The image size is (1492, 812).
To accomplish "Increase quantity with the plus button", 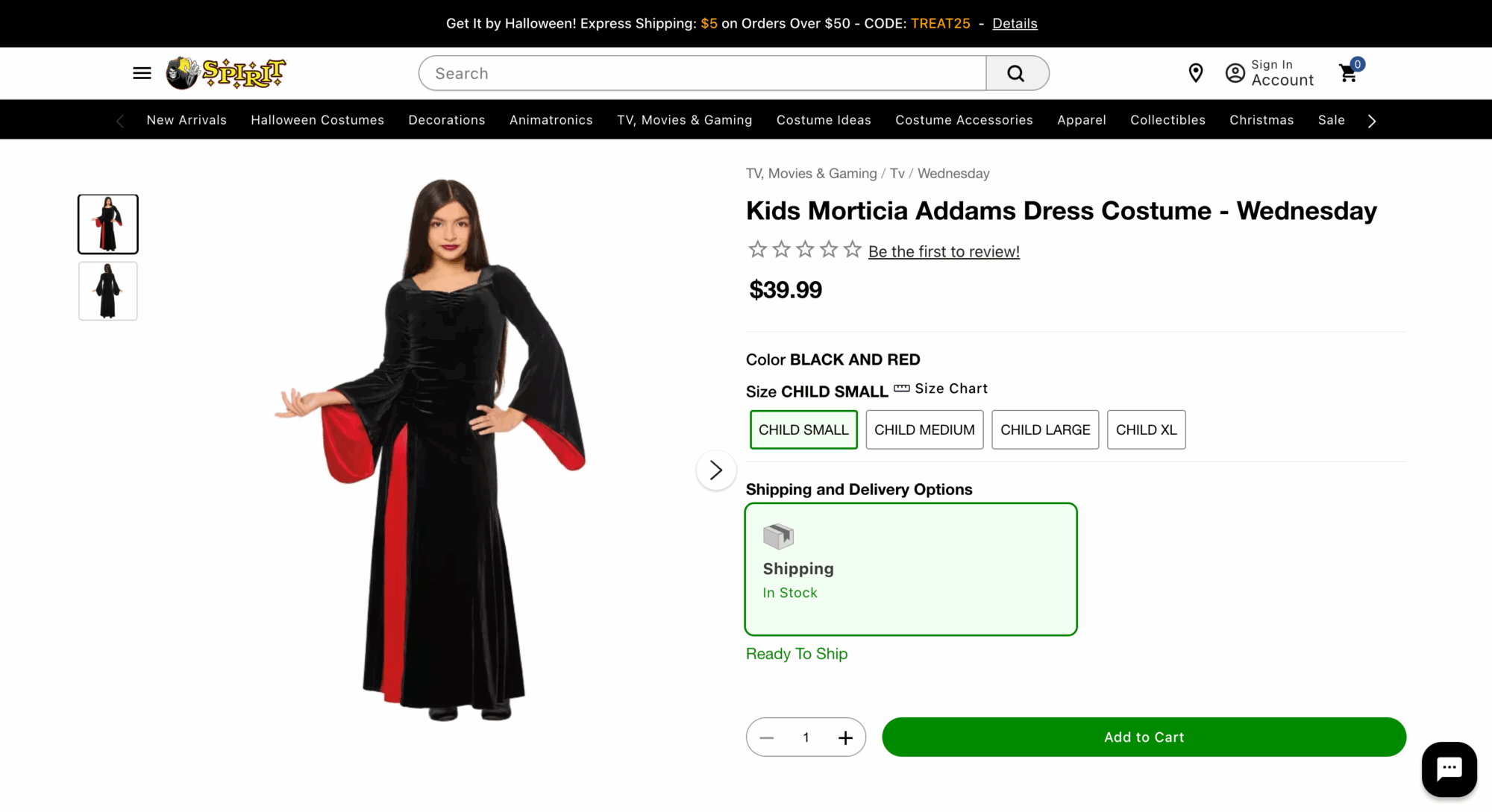I will [845, 737].
